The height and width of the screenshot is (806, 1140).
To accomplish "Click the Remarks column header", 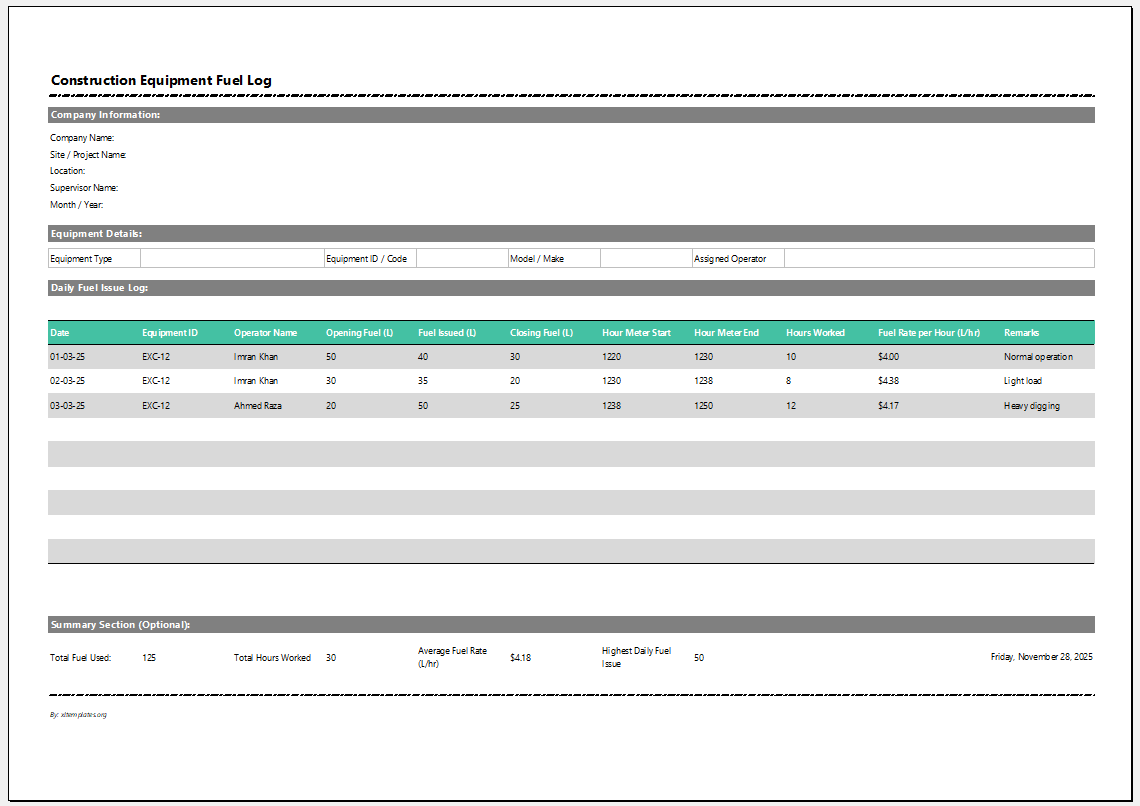I will tap(1021, 333).
